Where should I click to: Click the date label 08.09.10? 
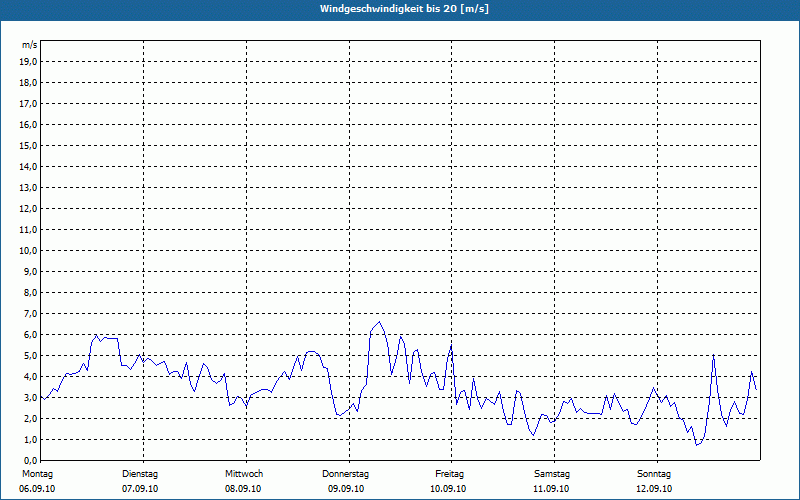243,489
